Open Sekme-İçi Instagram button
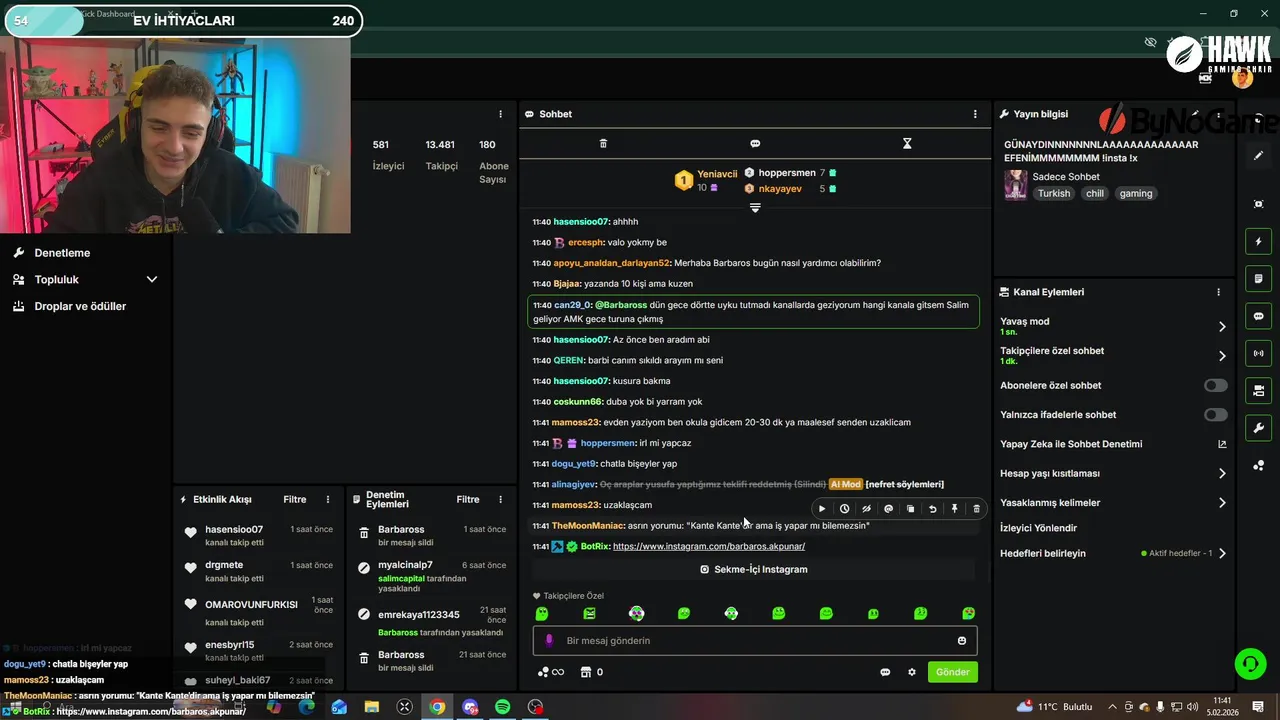The image size is (1280, 720). [754, 569]
